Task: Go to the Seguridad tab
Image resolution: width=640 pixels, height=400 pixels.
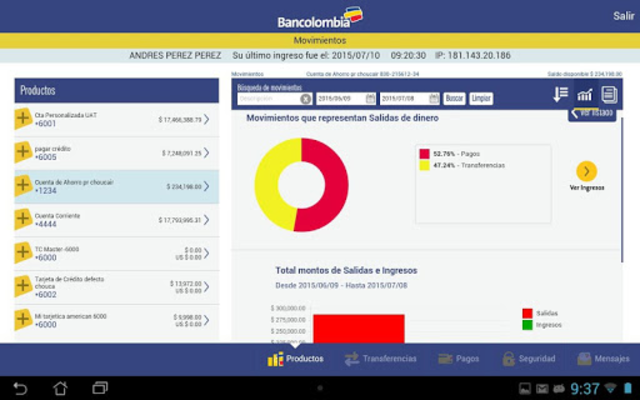Action: click(x=529, y=358)
